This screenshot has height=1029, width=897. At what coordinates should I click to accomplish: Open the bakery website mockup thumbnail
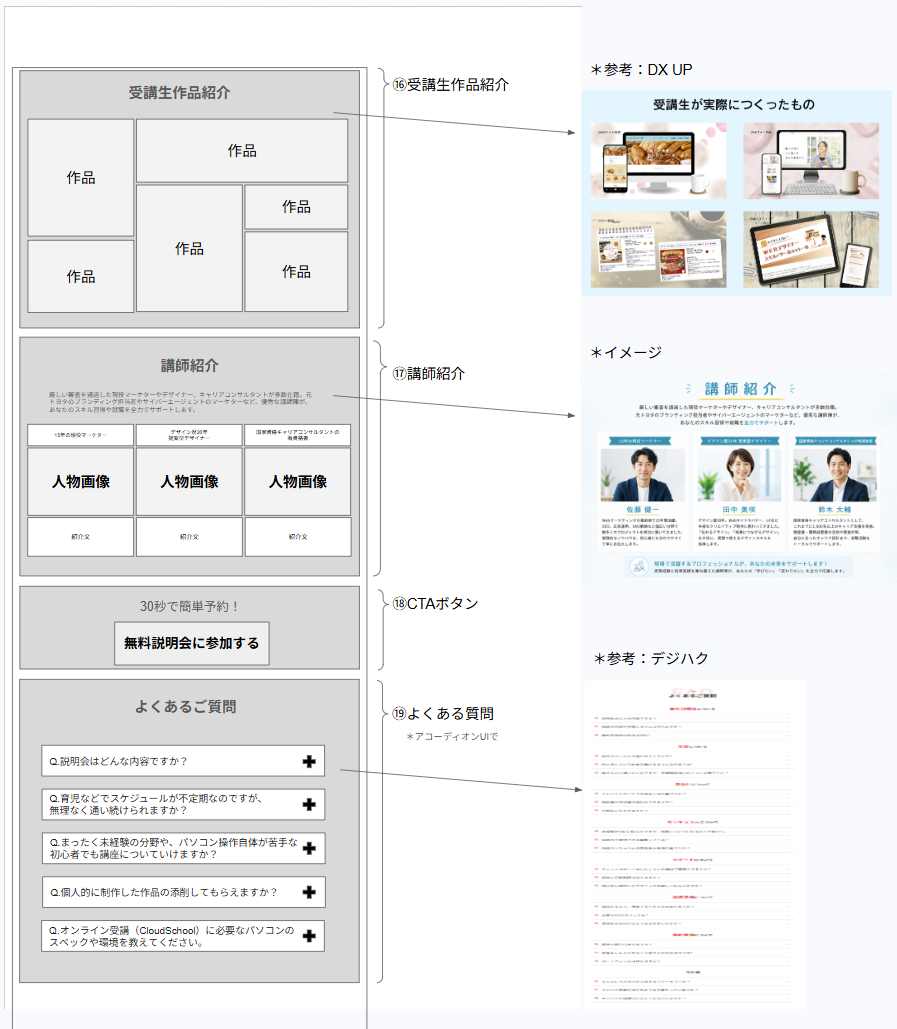[658, 161]
